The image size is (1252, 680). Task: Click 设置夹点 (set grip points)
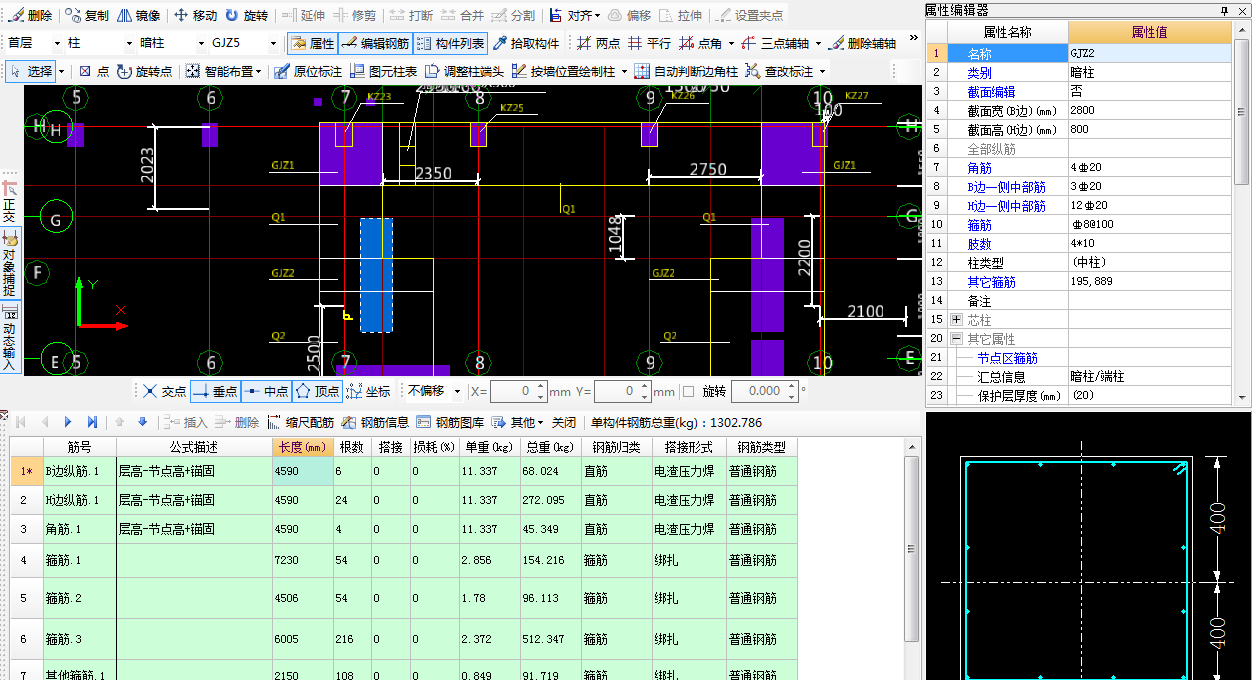(750, 15)
